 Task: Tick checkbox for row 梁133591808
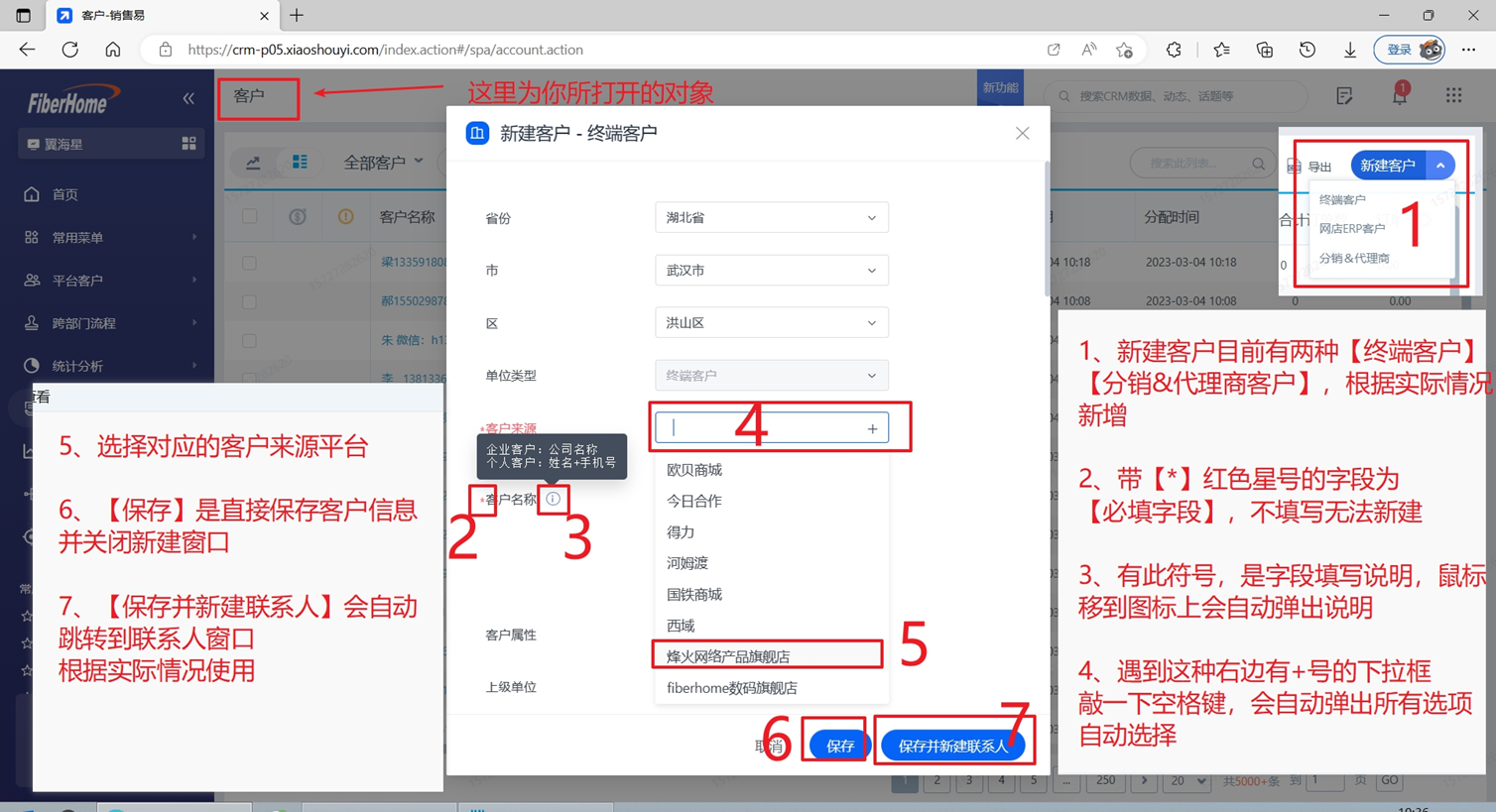click(x=249, y=263)
